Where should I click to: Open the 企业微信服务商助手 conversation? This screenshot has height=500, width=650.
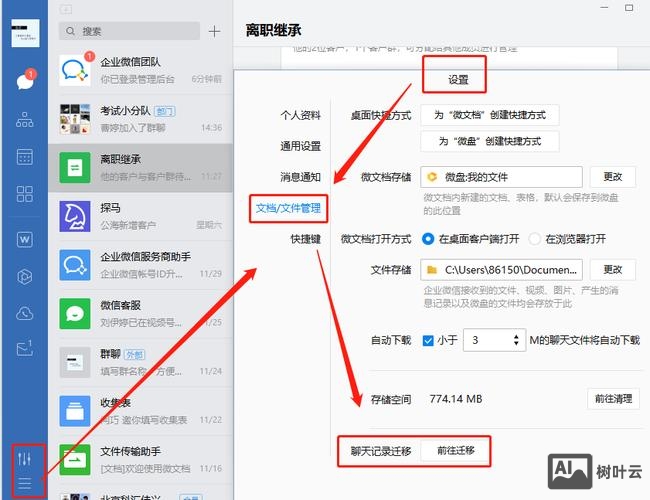pyautogui.click(x=141, y=265)
